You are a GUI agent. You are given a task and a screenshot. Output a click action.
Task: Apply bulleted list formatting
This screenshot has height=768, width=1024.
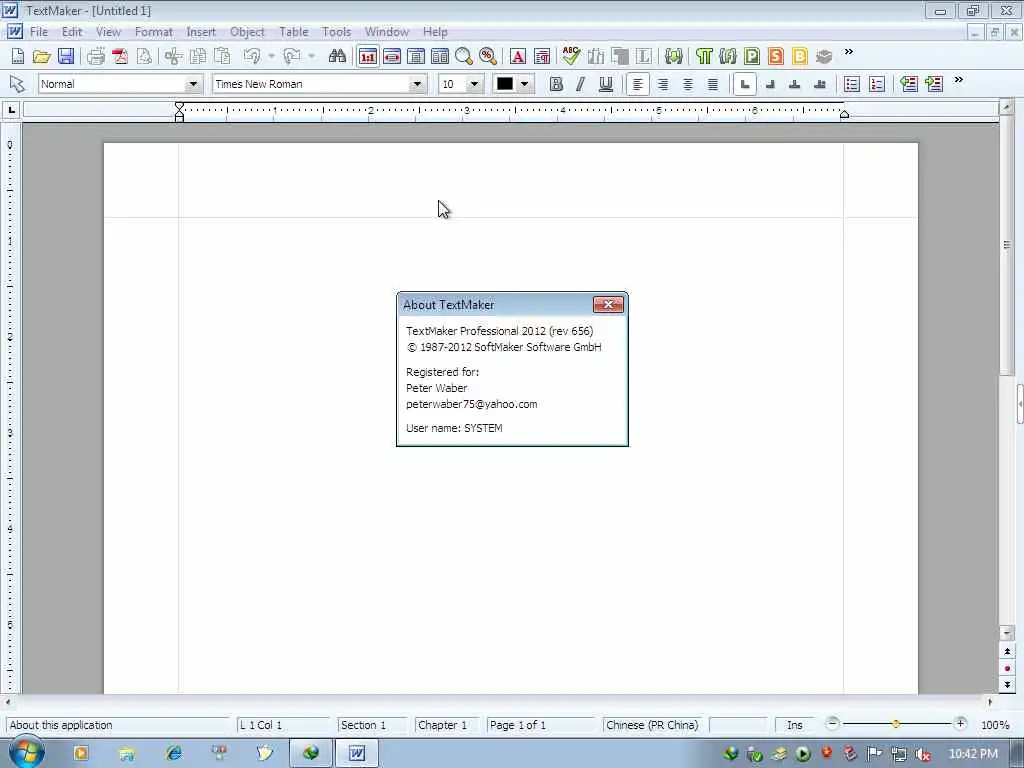point(852,84)
